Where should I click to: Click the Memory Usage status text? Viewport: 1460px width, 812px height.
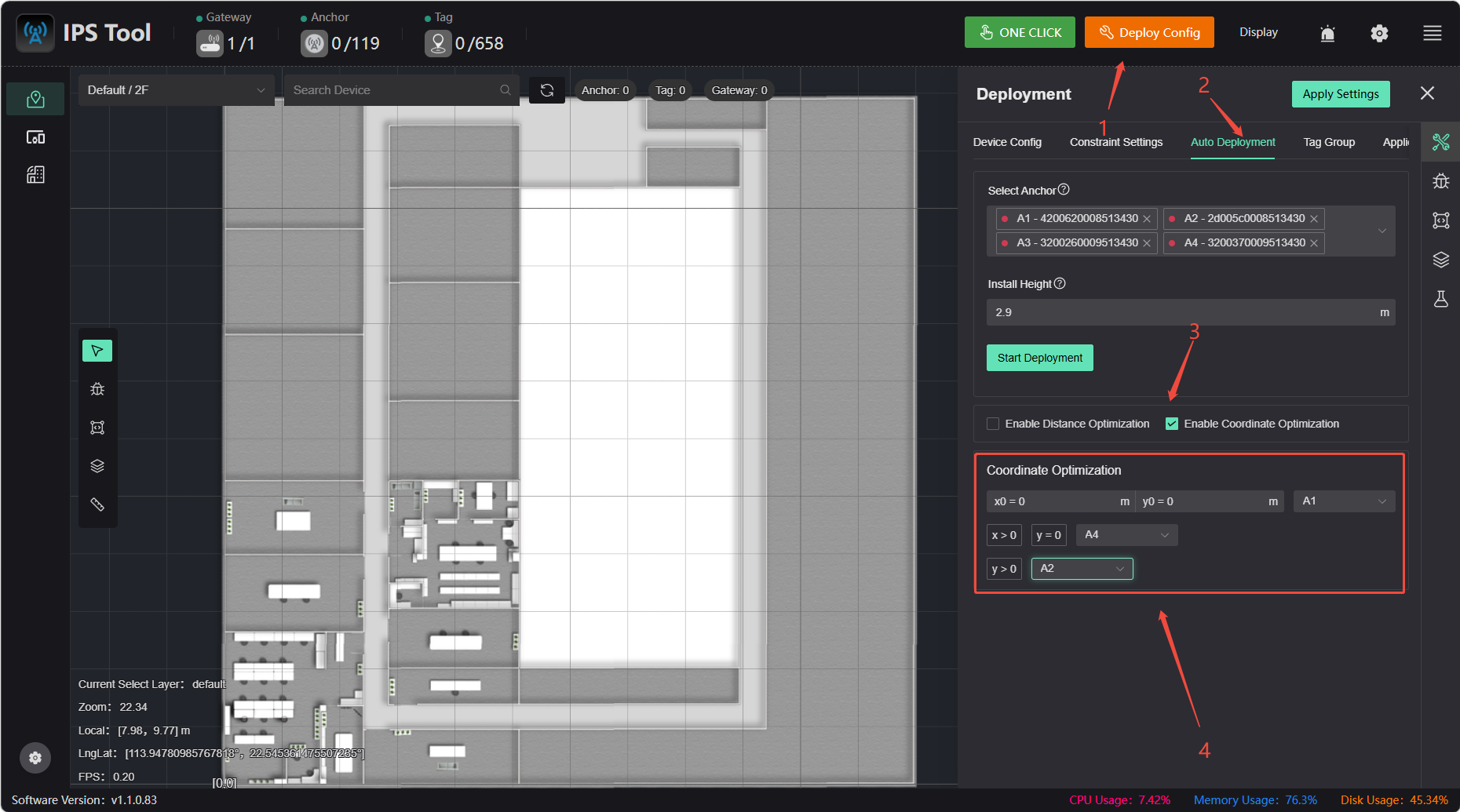1255,800
